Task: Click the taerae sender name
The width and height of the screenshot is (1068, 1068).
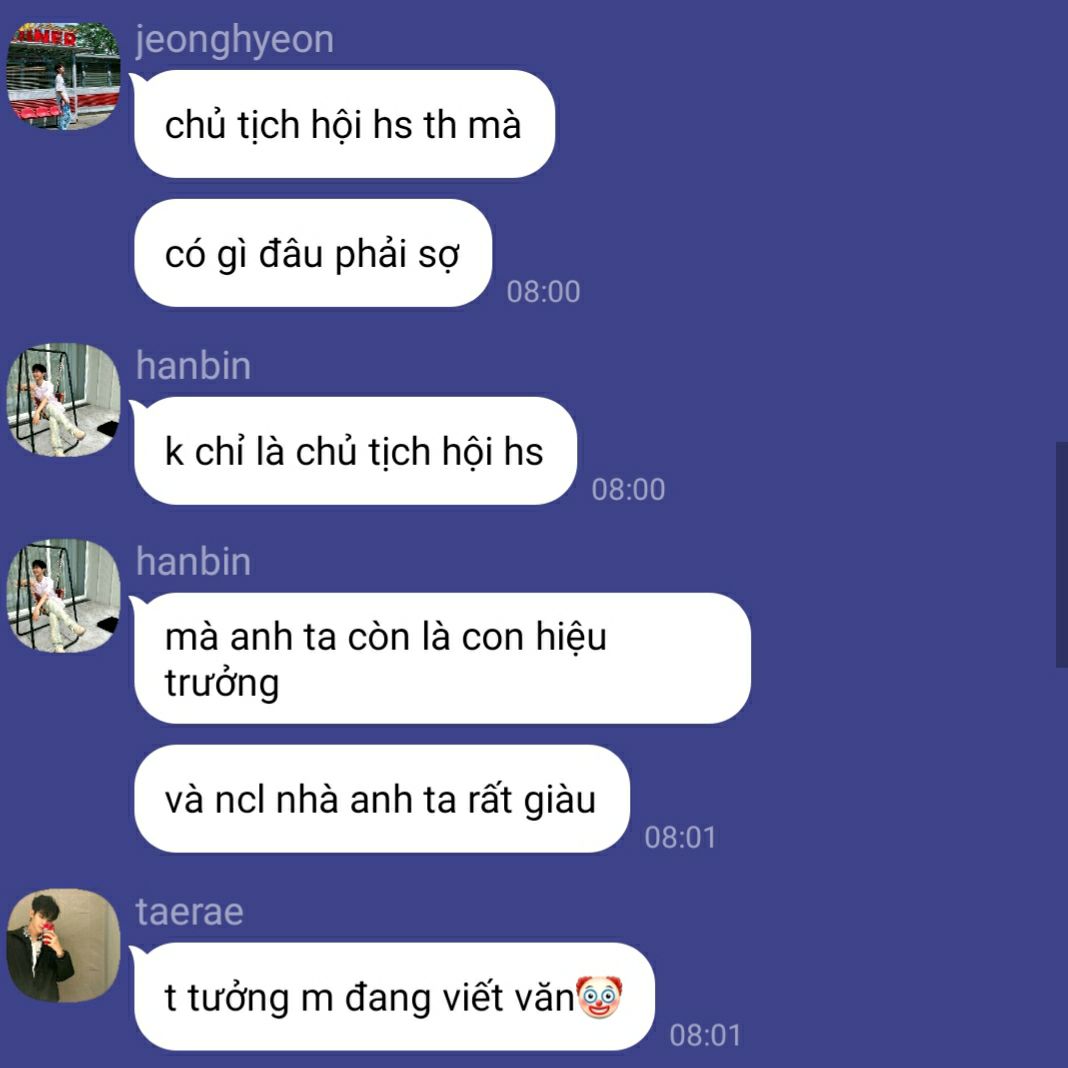Action: click(x=189, y=911)
